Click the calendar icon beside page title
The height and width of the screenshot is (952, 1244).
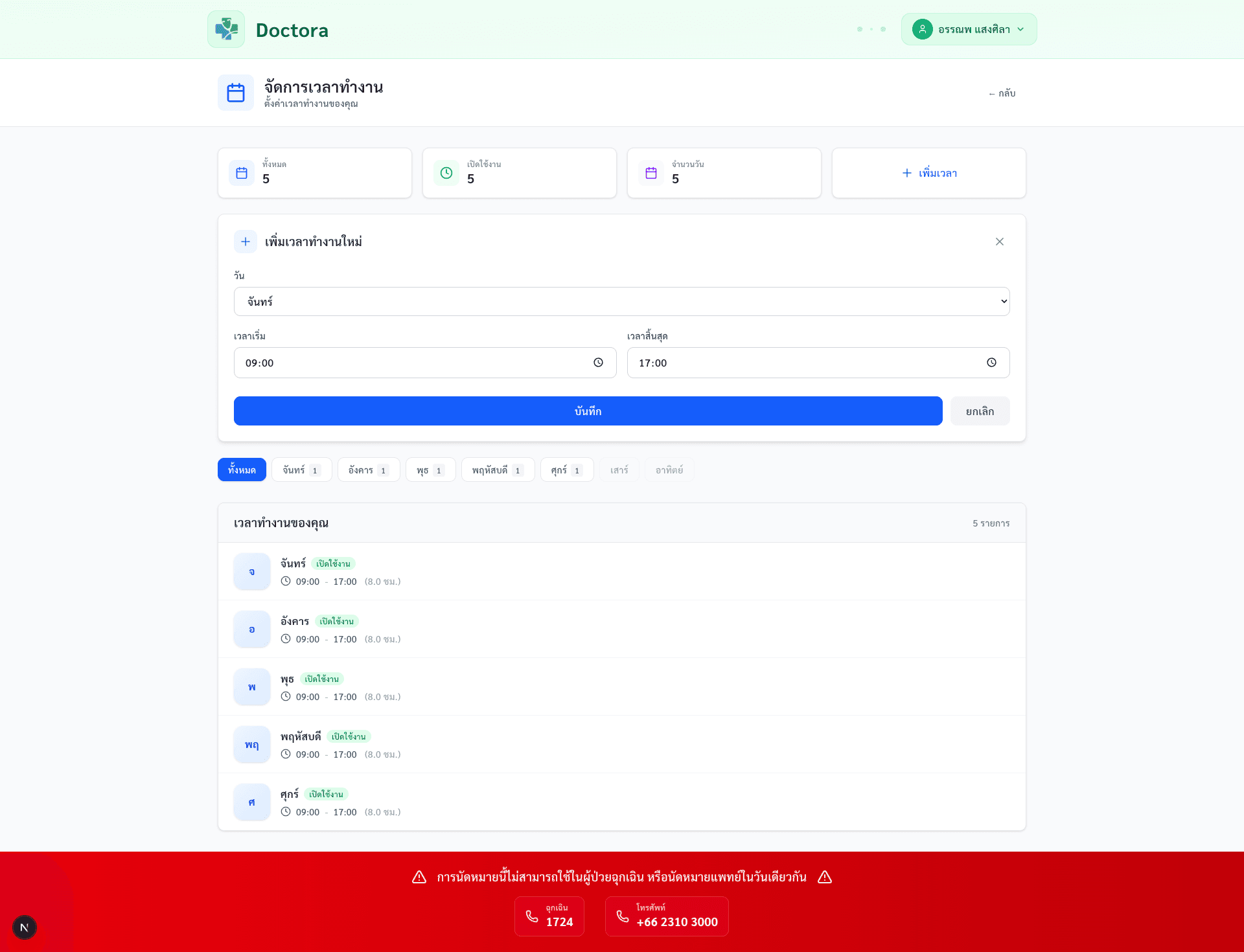(x=236, y=93)
